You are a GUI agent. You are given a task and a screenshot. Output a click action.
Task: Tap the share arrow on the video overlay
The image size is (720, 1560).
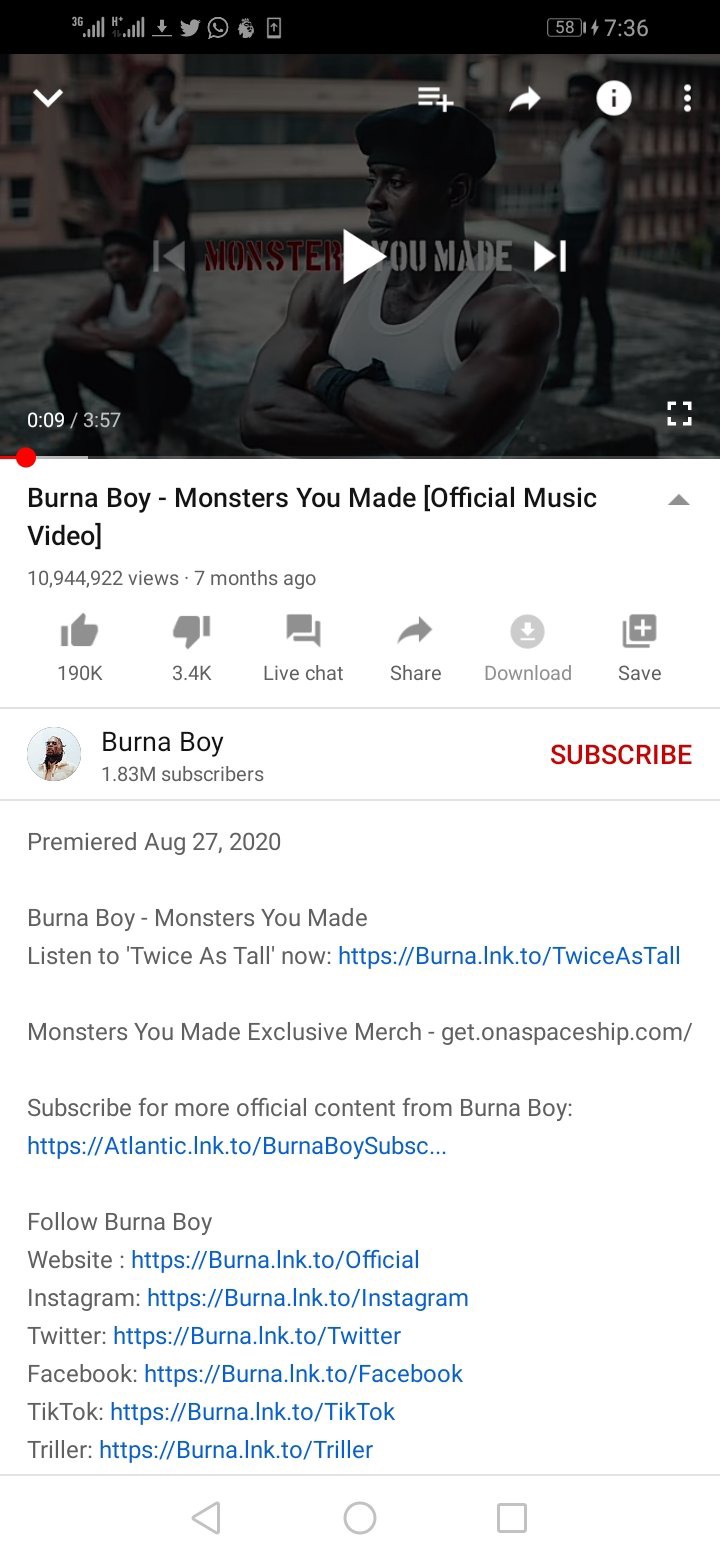tap(525, 98)
